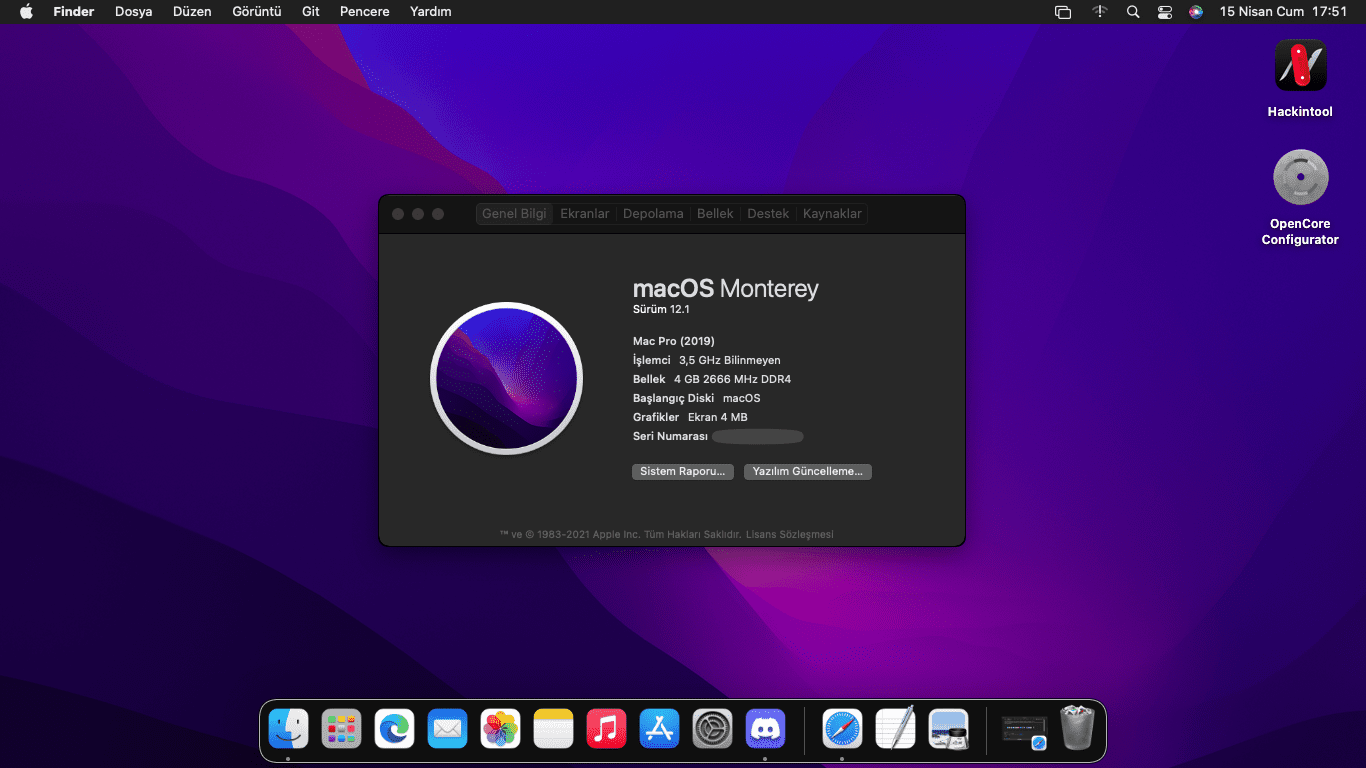Open Microsoft Edge in the dock
This screenshot has height=768, width=1366.
(x=394, y=728)
